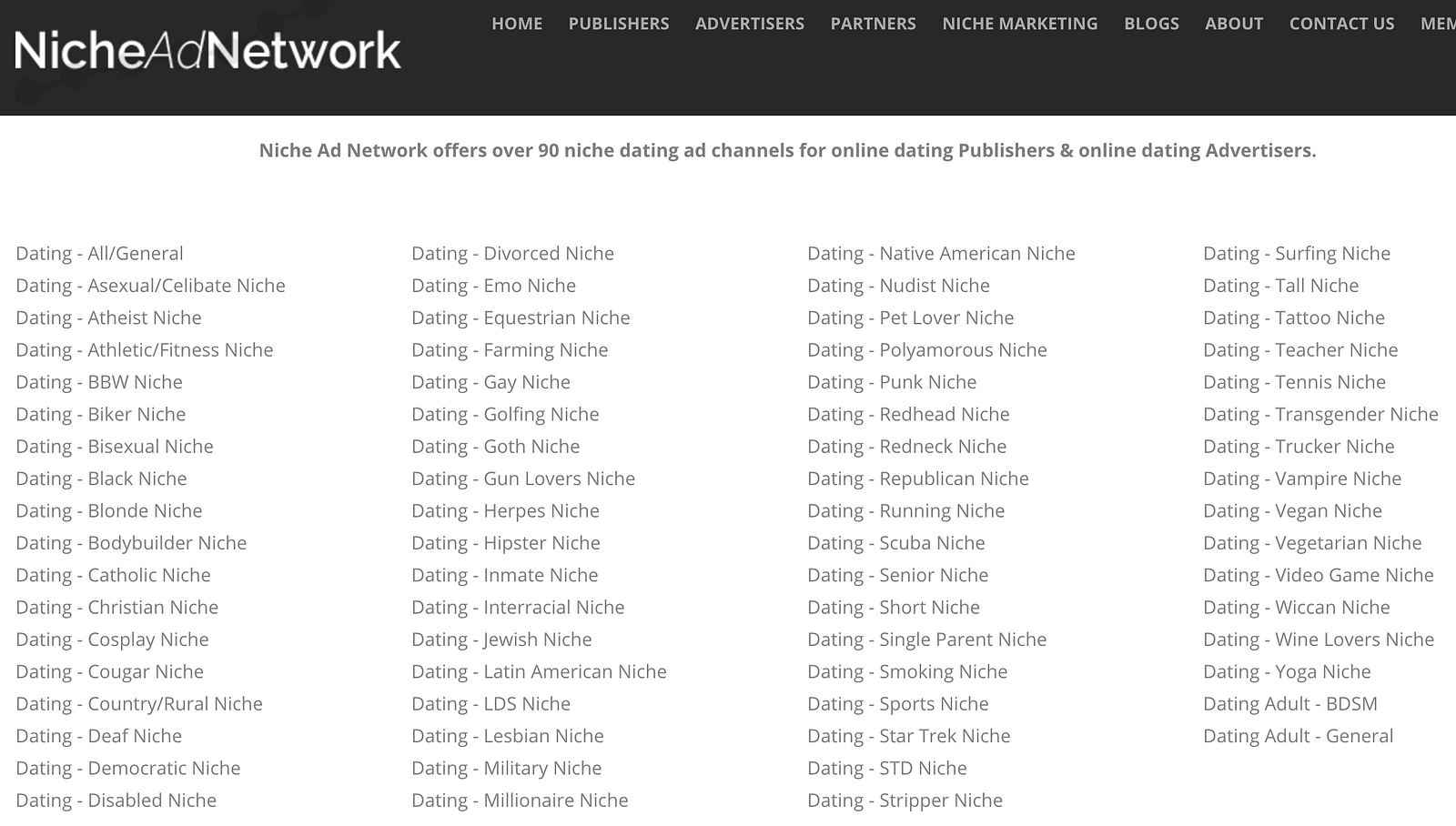Select Dating - Gun Lovers Niche
This screenshot has height=826, width=1456.
coord(523,478)
